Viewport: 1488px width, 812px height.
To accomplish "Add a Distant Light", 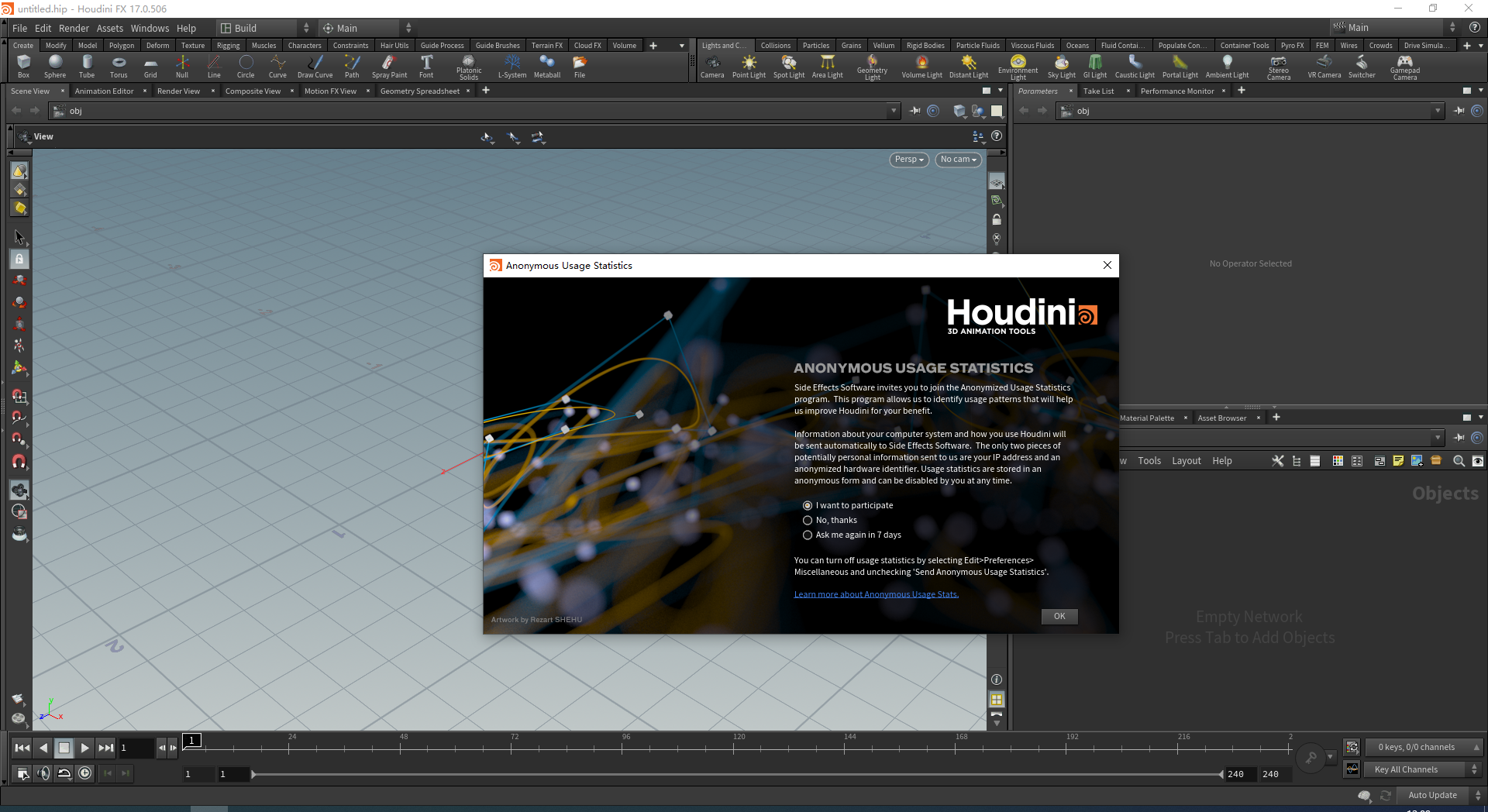I will (x=969, y=67).
